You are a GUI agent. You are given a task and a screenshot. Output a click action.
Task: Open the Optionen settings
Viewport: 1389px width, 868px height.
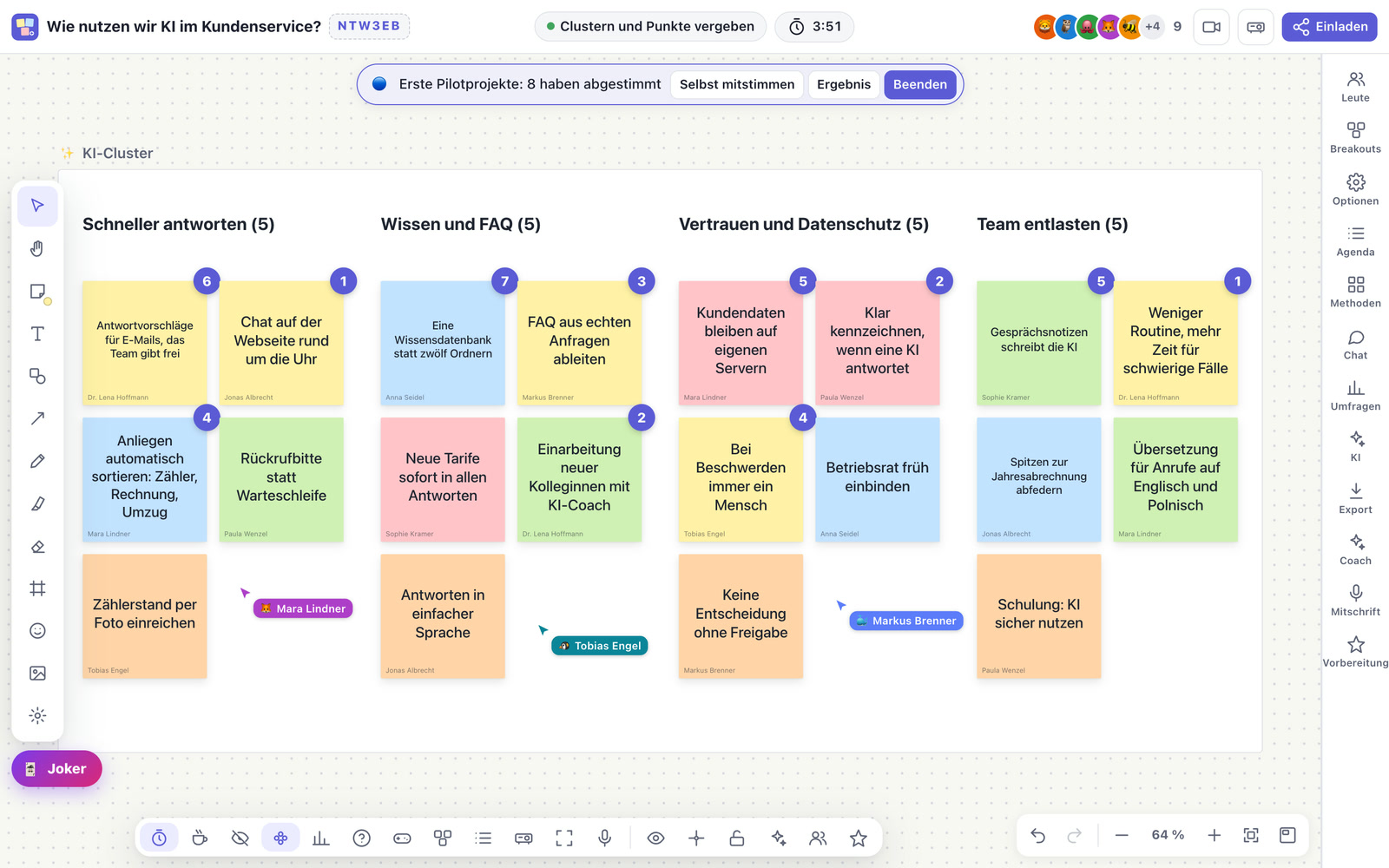[x=1355, y=189]
